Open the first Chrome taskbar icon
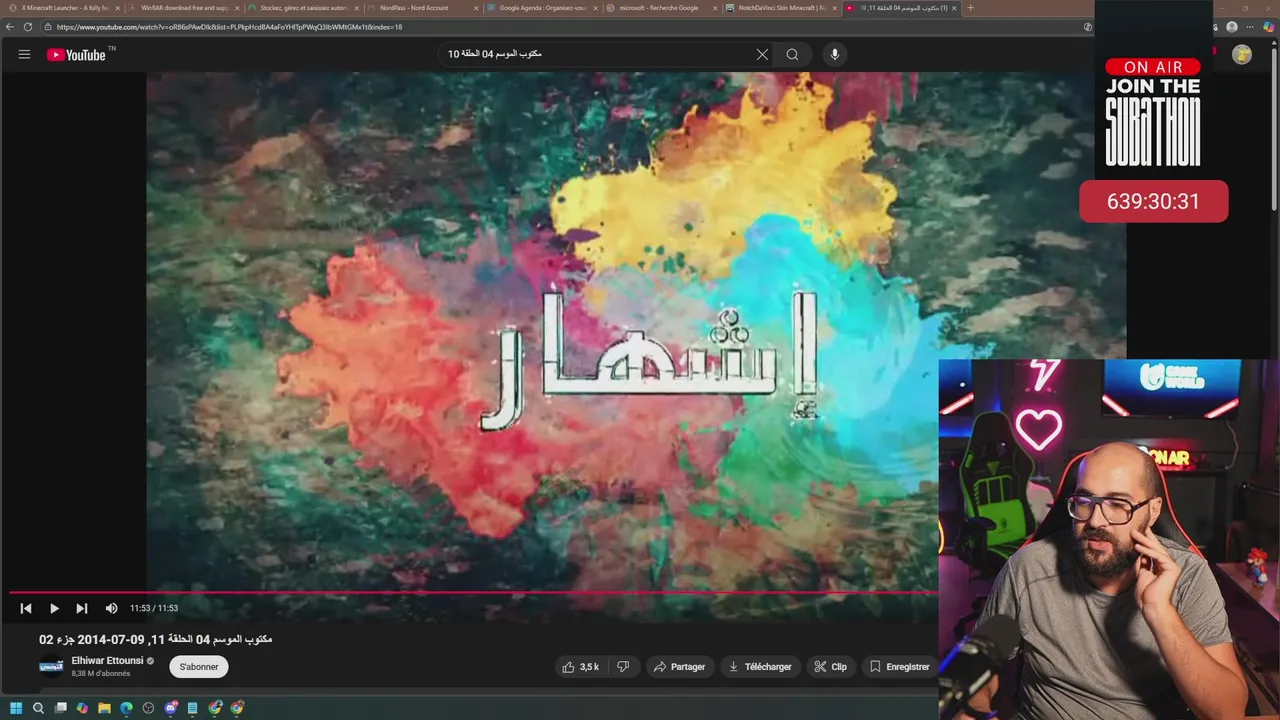The width and height of the screenshot is (1280, 720). coord(215,708)
